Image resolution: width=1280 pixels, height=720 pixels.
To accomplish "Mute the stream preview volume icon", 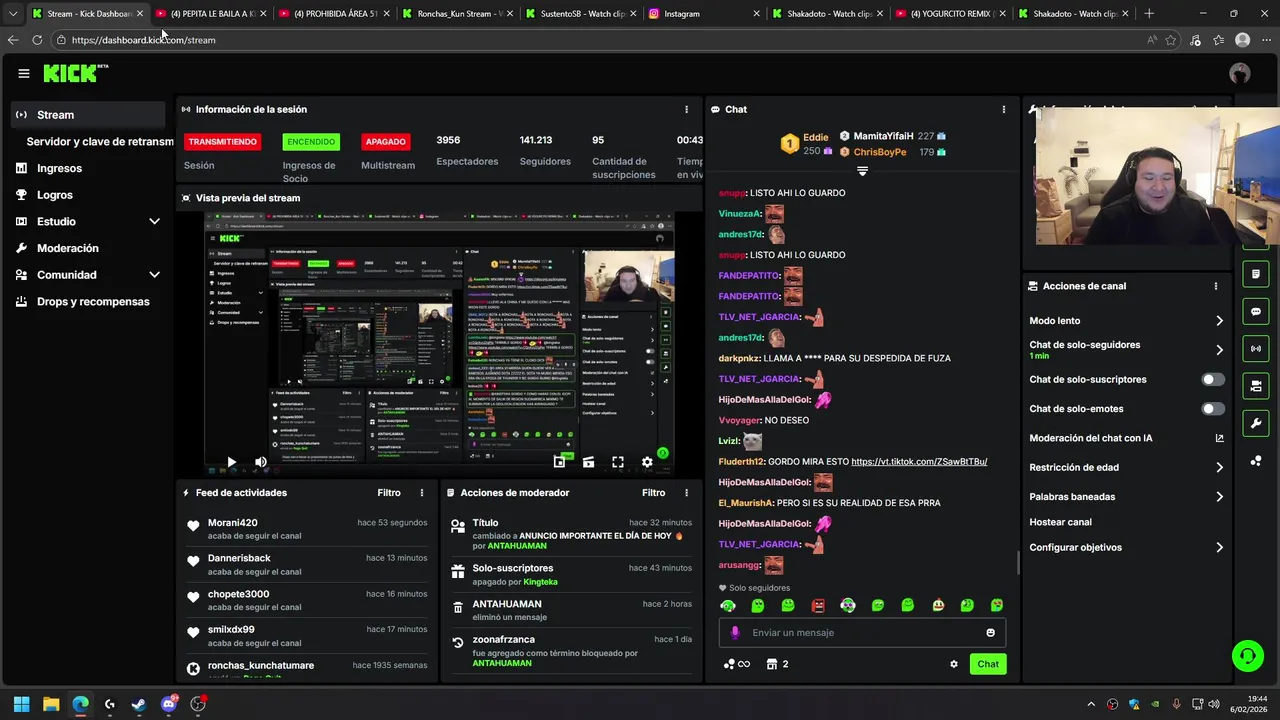I will click(x=261, y=462).
